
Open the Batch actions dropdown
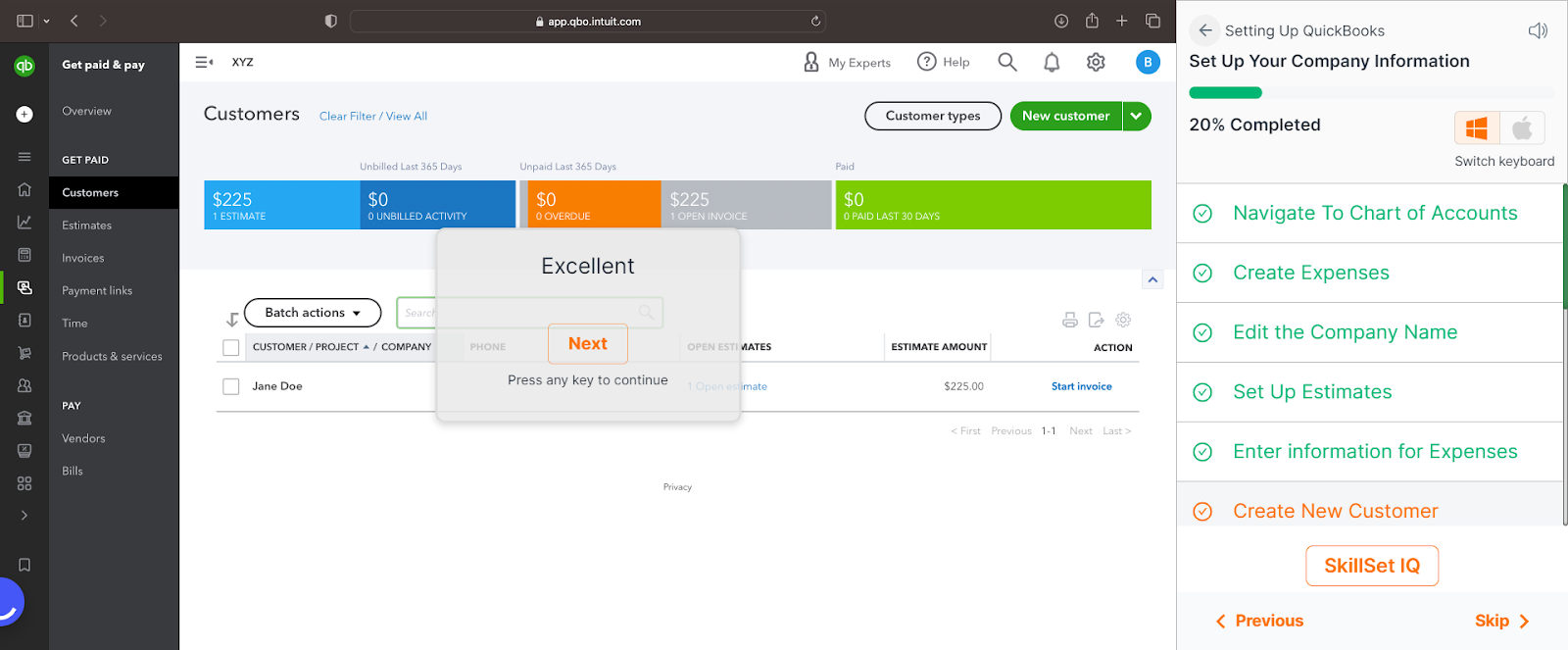point(313,313)
